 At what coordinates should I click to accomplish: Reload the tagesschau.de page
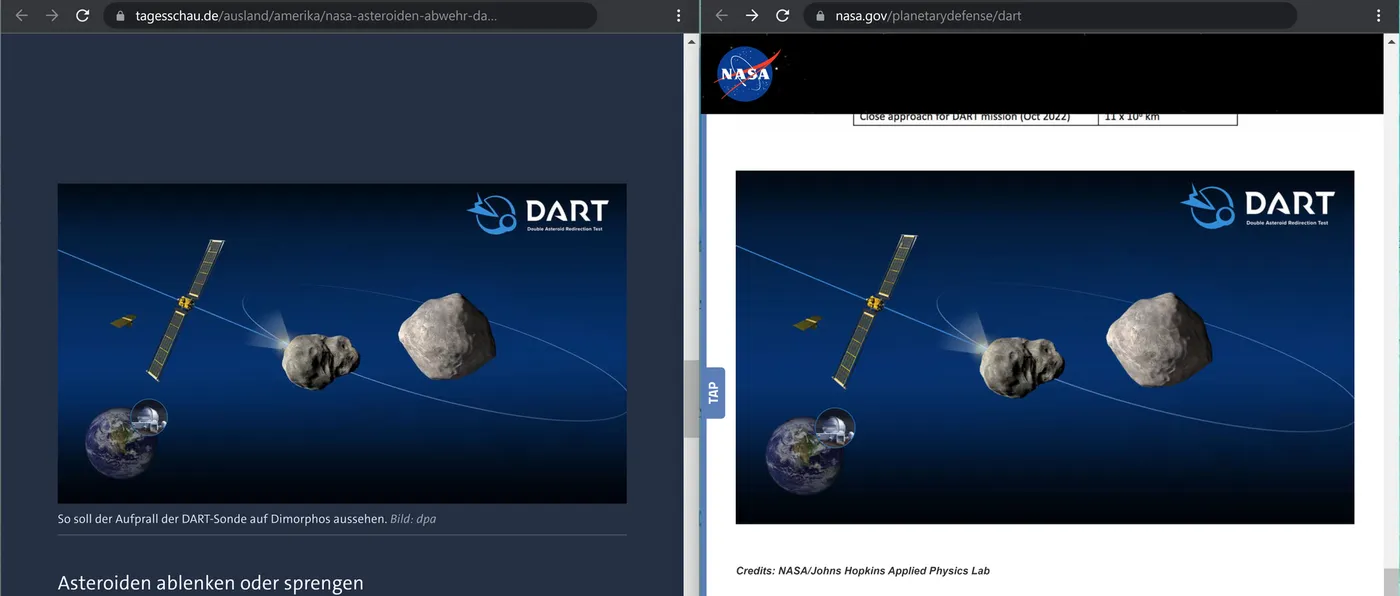(x=83, y=16)
